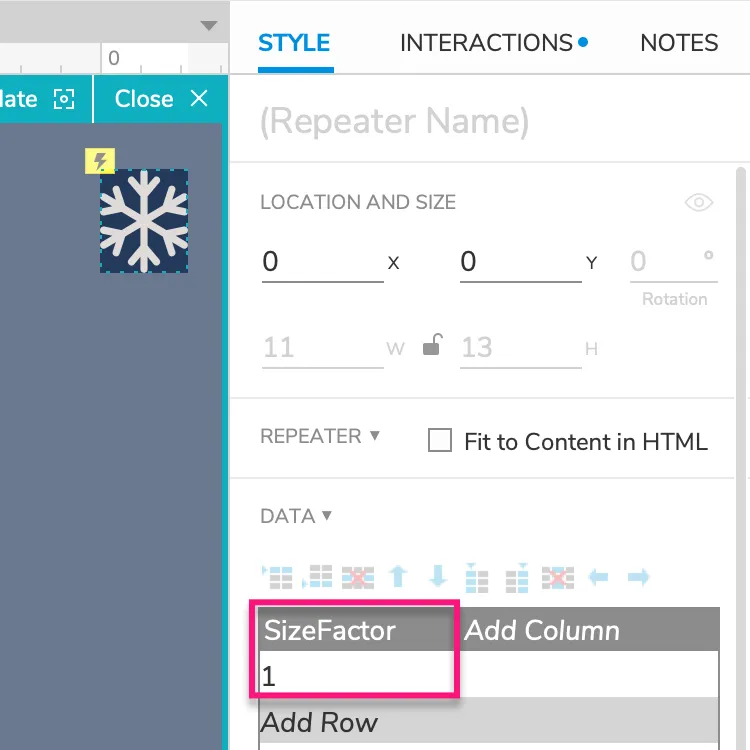750x750 pixels.
Task: Click the delete column icon
Action: pyautogui.click(x=558, y=577)
